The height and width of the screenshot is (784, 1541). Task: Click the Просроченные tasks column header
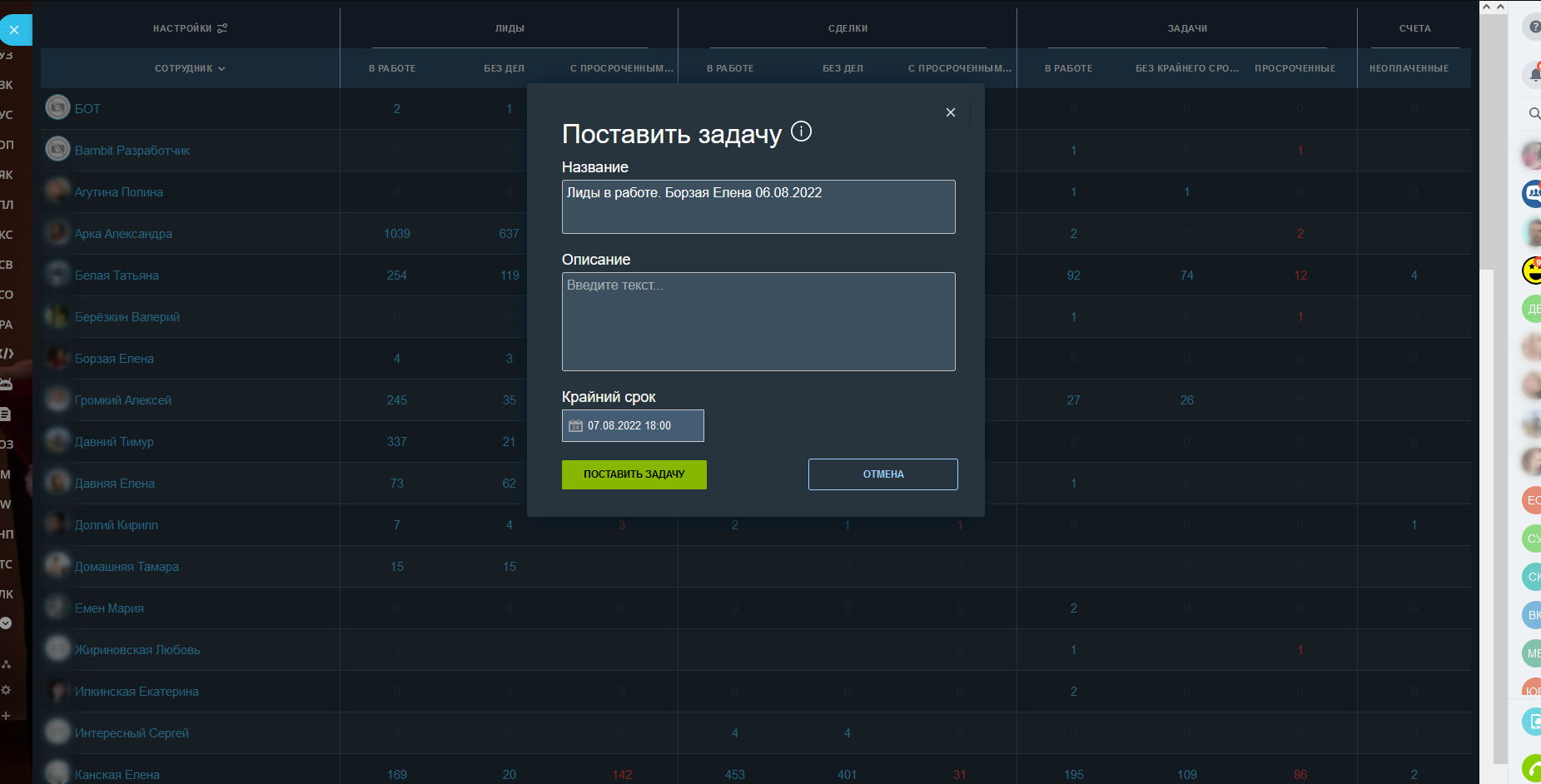pyautogui.click(x=1295, y=68)
